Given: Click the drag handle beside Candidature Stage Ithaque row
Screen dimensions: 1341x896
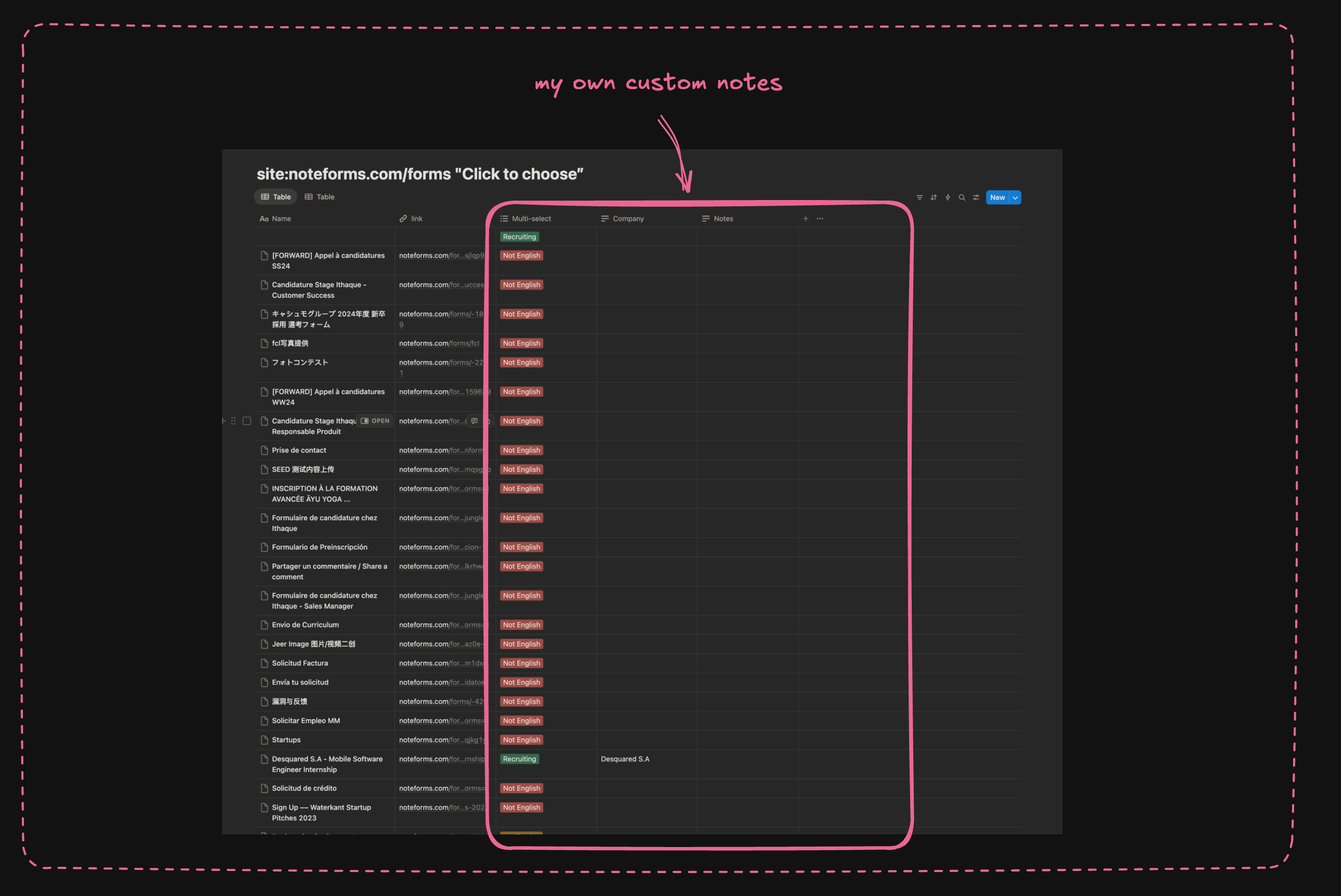Looking at the screenshot, I should [x=233, y=421].
